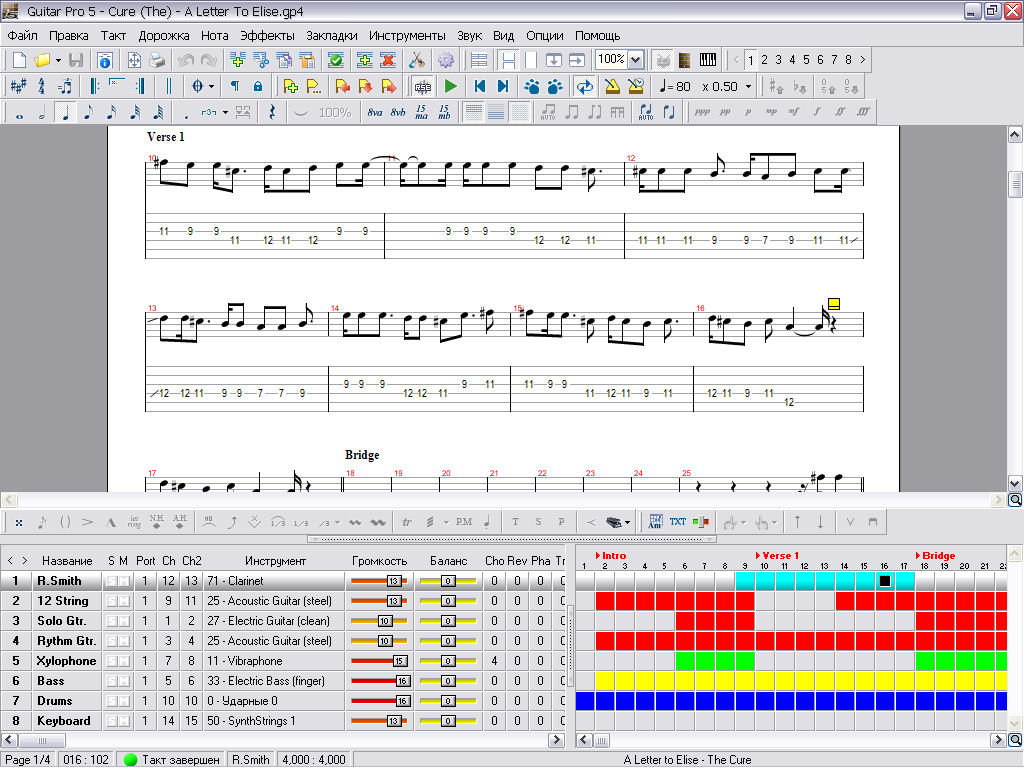The width and height of the screenshot is (1024, 768).
Task: Toggle Solo for R.Smith track
Action: click(x=111, y=581)
